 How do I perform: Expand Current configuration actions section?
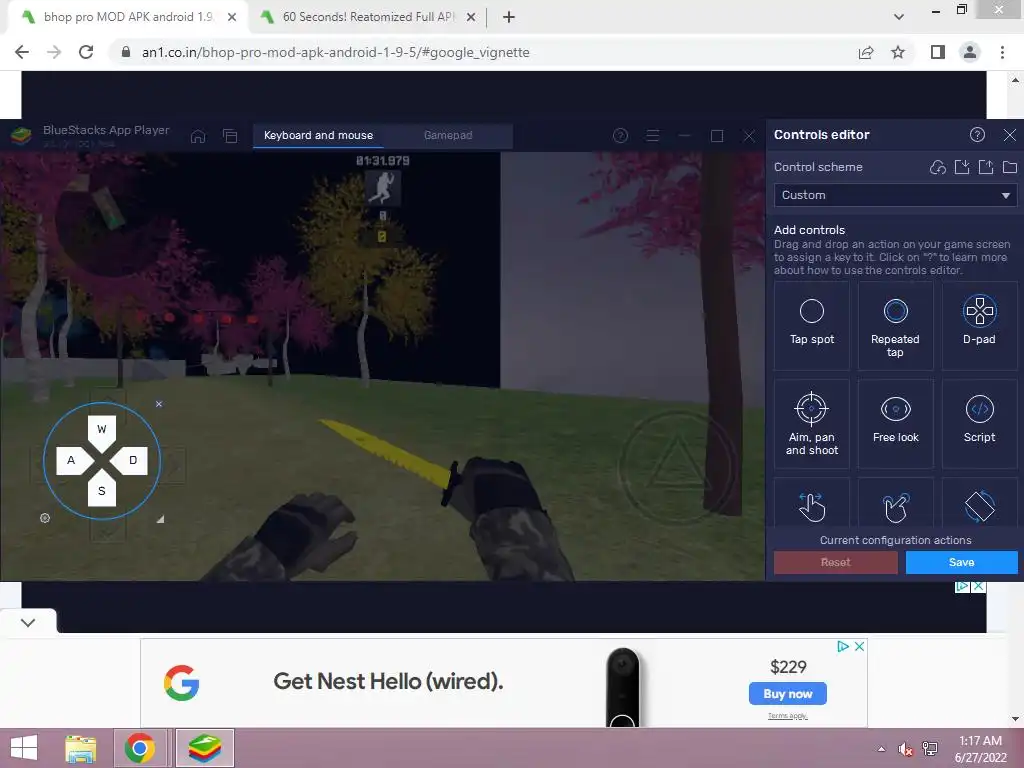[x=895, y=540]
